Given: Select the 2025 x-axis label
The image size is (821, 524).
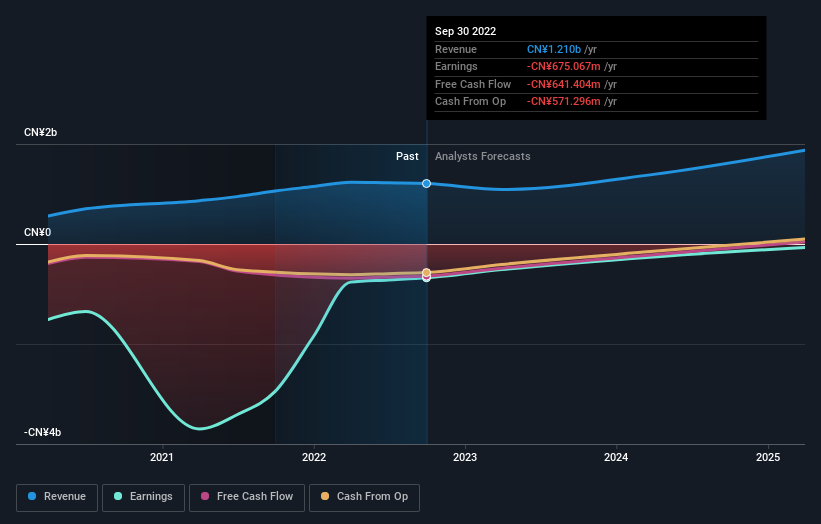Looking at the screenshot, I should click(x=768, y=457).
